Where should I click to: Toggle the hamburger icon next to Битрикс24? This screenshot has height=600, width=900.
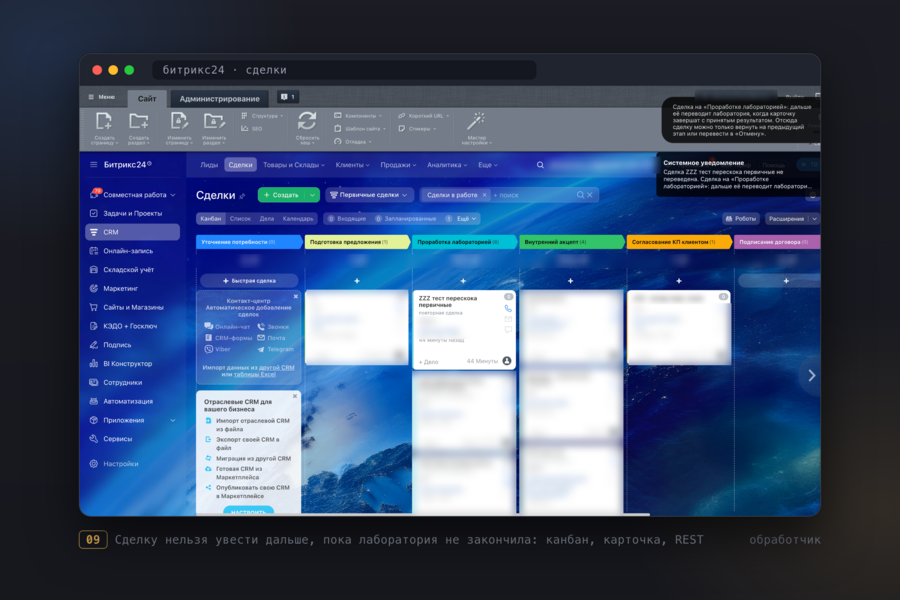[94, 165]
